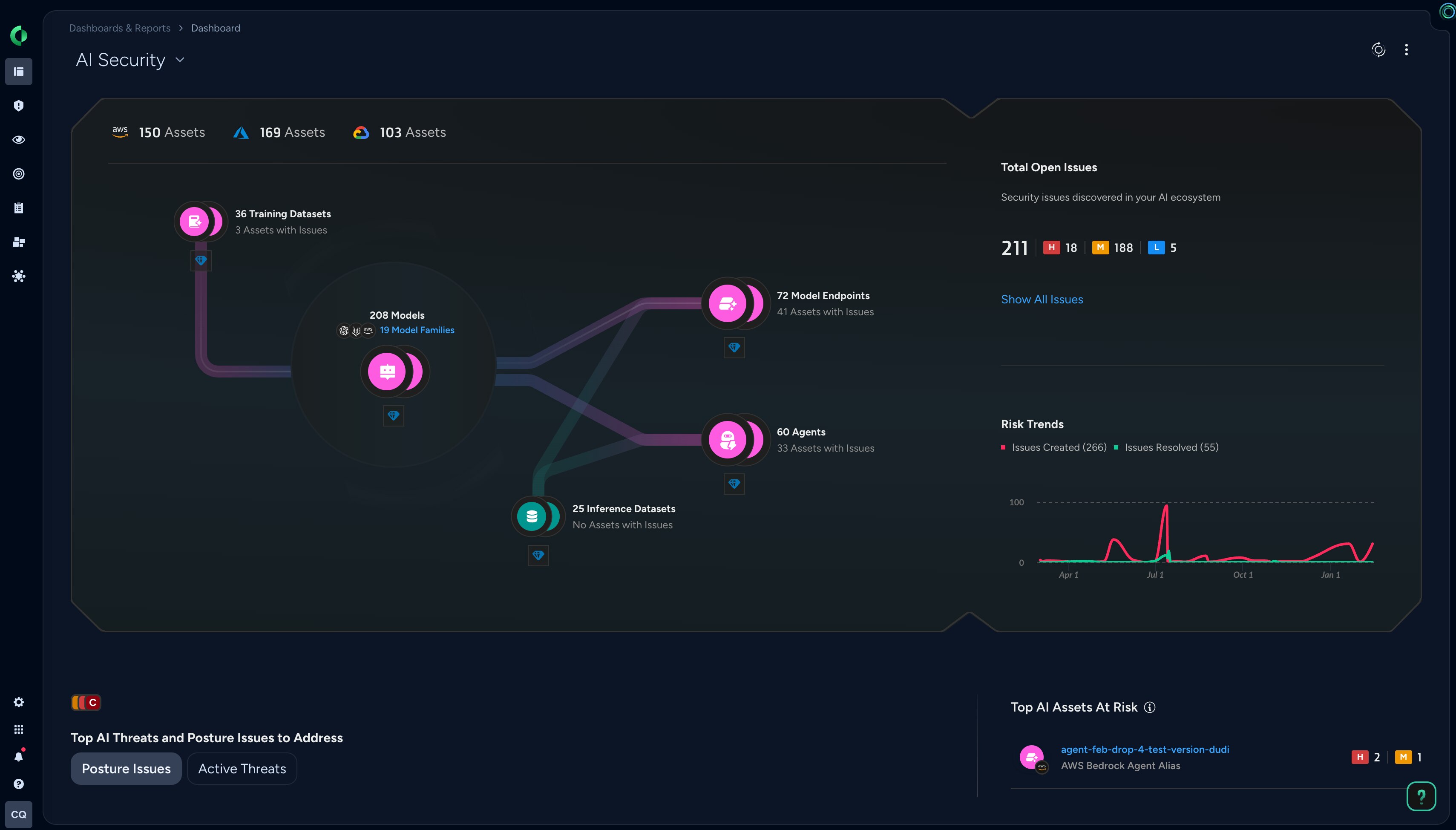Click the settings gear in the sidebar
1456x830 pixels.
[x=19, y=702]
